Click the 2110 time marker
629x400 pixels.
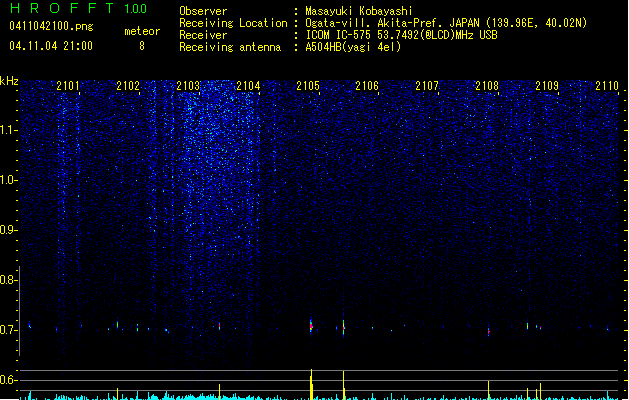click(x=607, y=86)
